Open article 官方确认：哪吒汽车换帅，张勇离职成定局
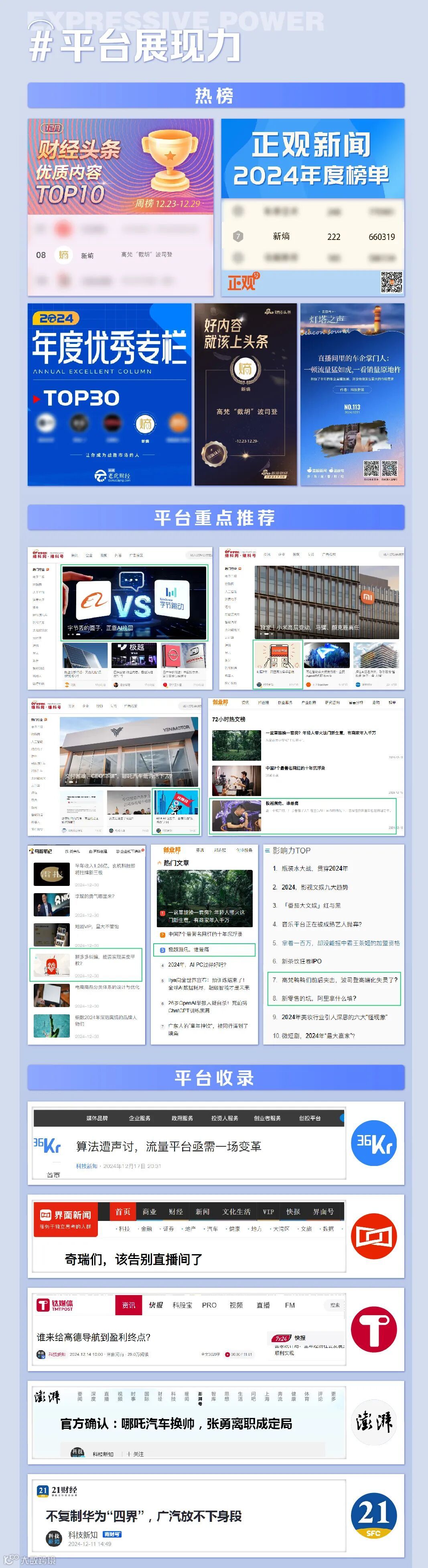Viewport: 428px width, 1568px height. click(176, 1424)
